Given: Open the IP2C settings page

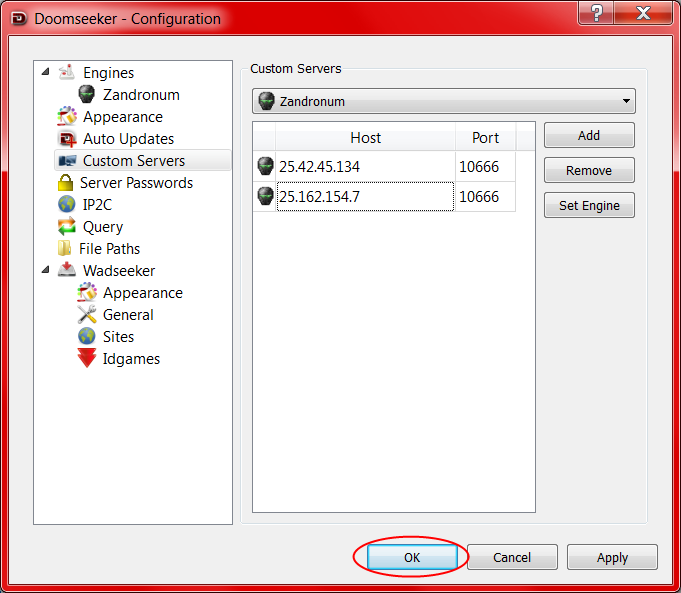Looking at the screenshot, I should coord(98,205).
